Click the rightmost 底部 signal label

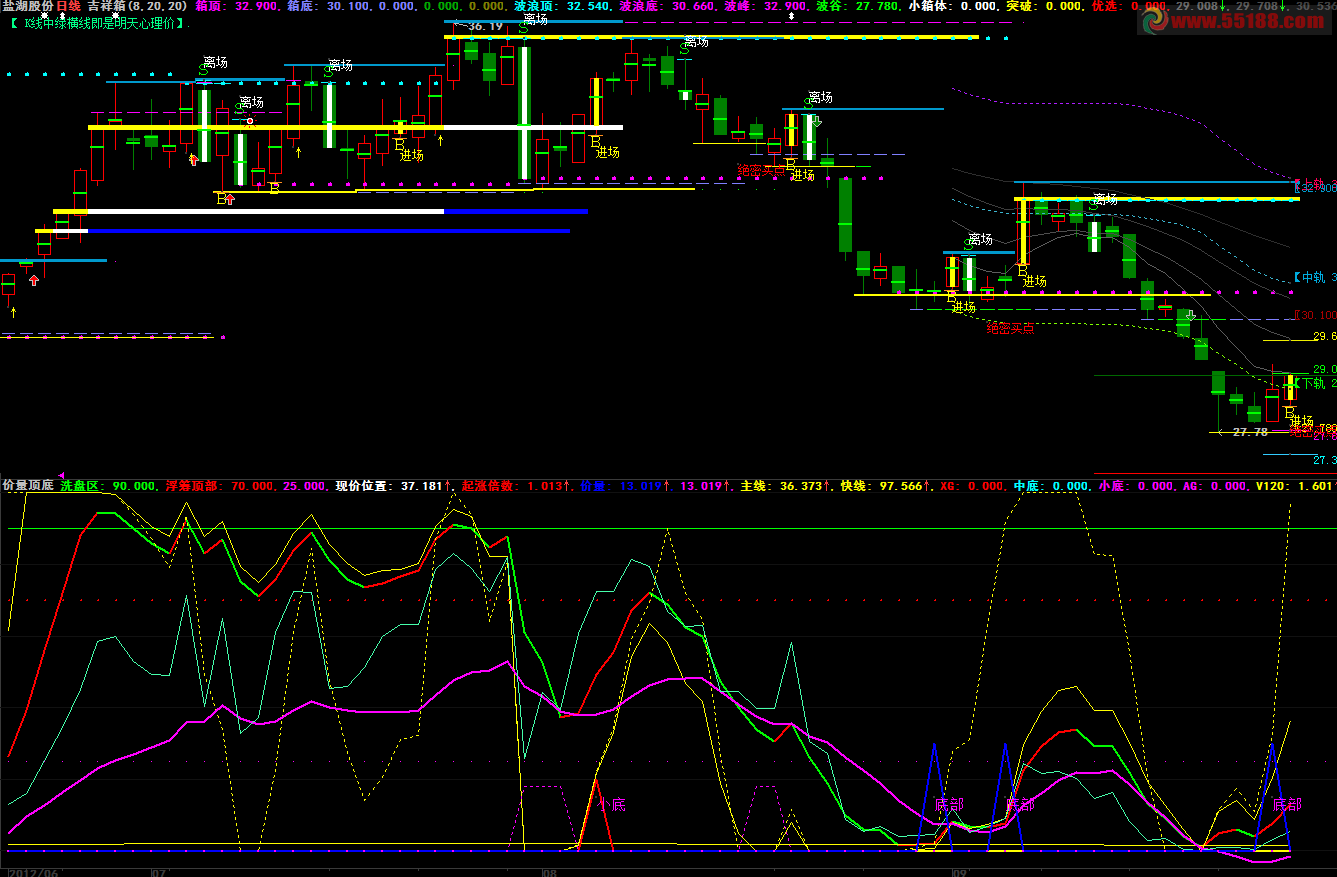[1287, 804]
